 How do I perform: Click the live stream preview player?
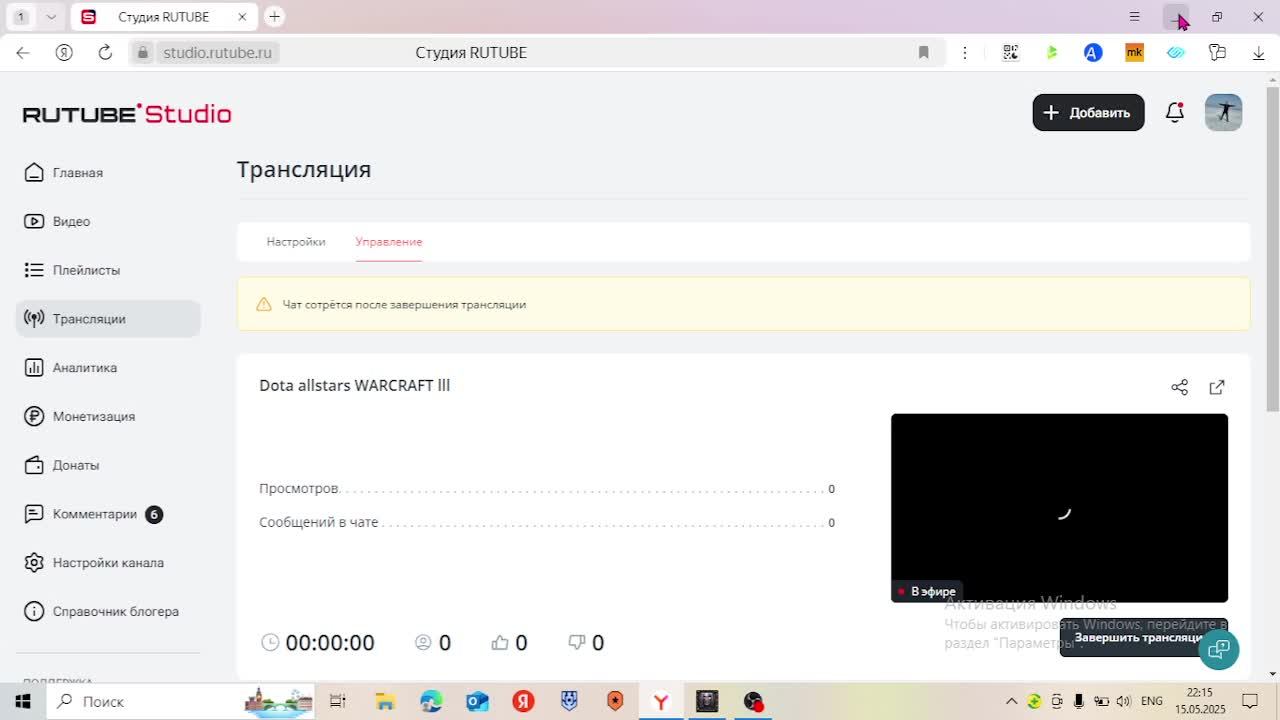coord(1059,508)
